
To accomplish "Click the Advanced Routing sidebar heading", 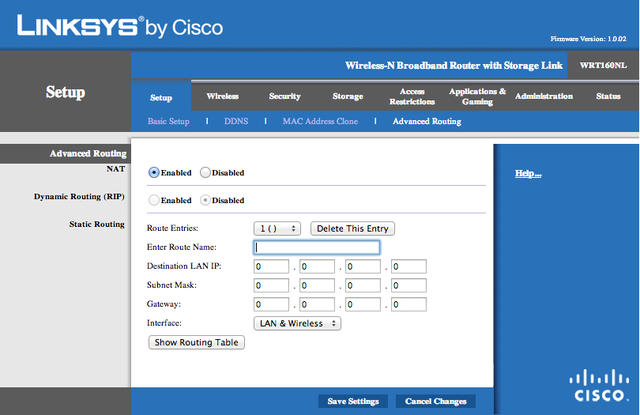I will click(x=88, y=153).
